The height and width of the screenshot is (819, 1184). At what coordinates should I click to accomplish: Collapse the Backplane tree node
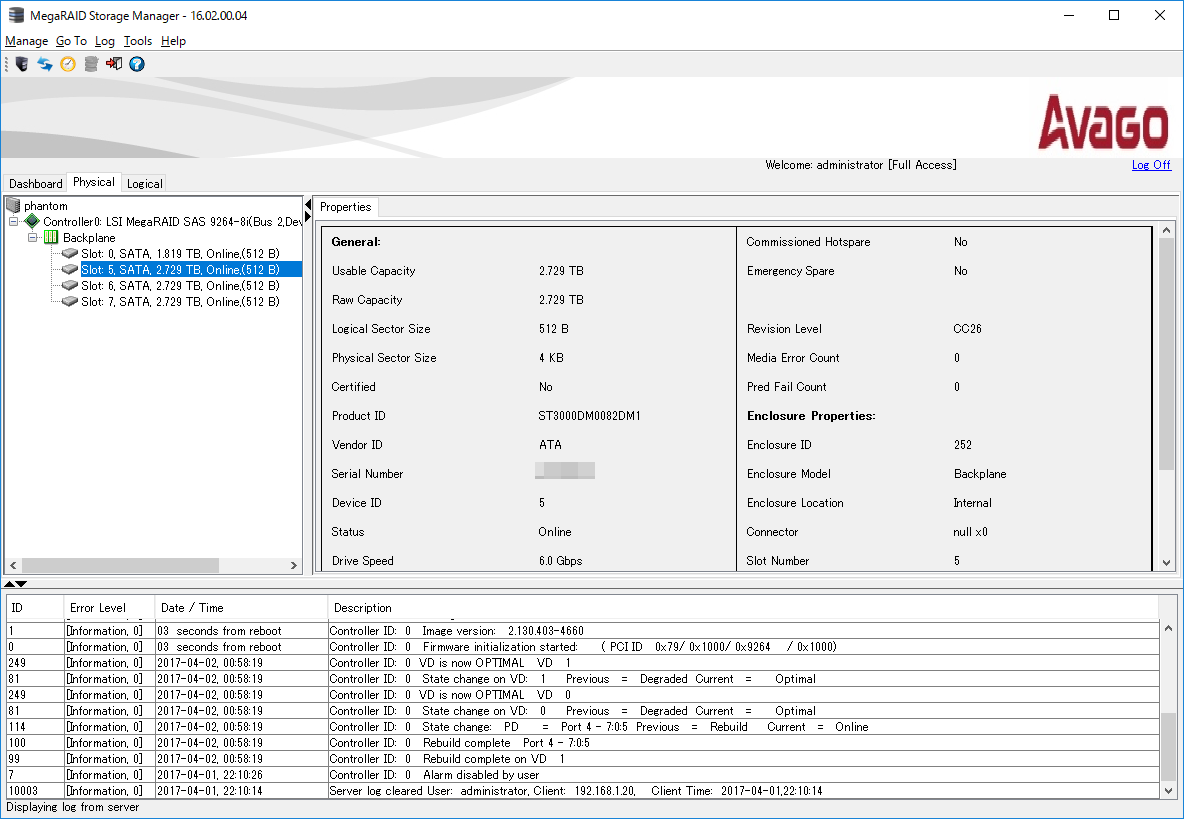pyautogui.click(x=32, y=238)
